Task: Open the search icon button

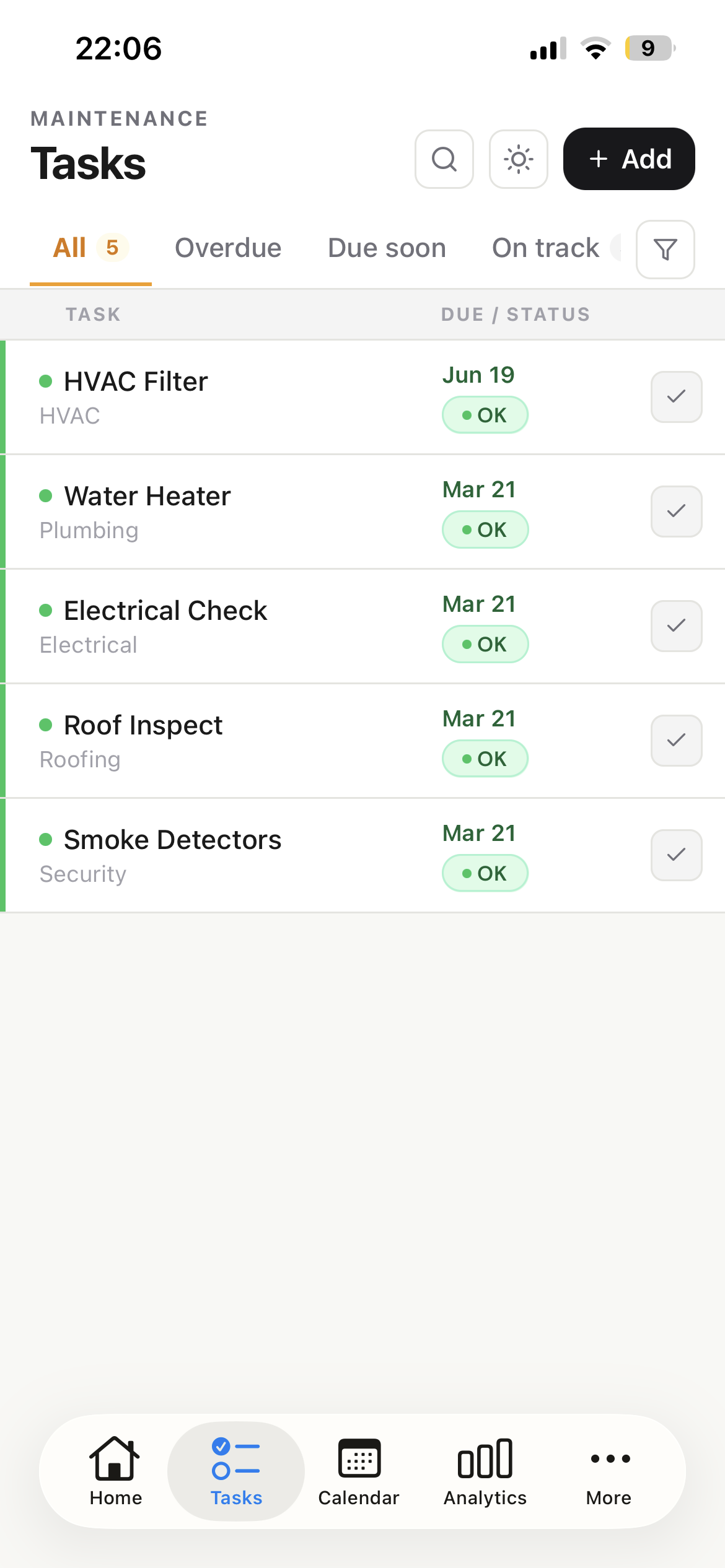Action: 444,159
